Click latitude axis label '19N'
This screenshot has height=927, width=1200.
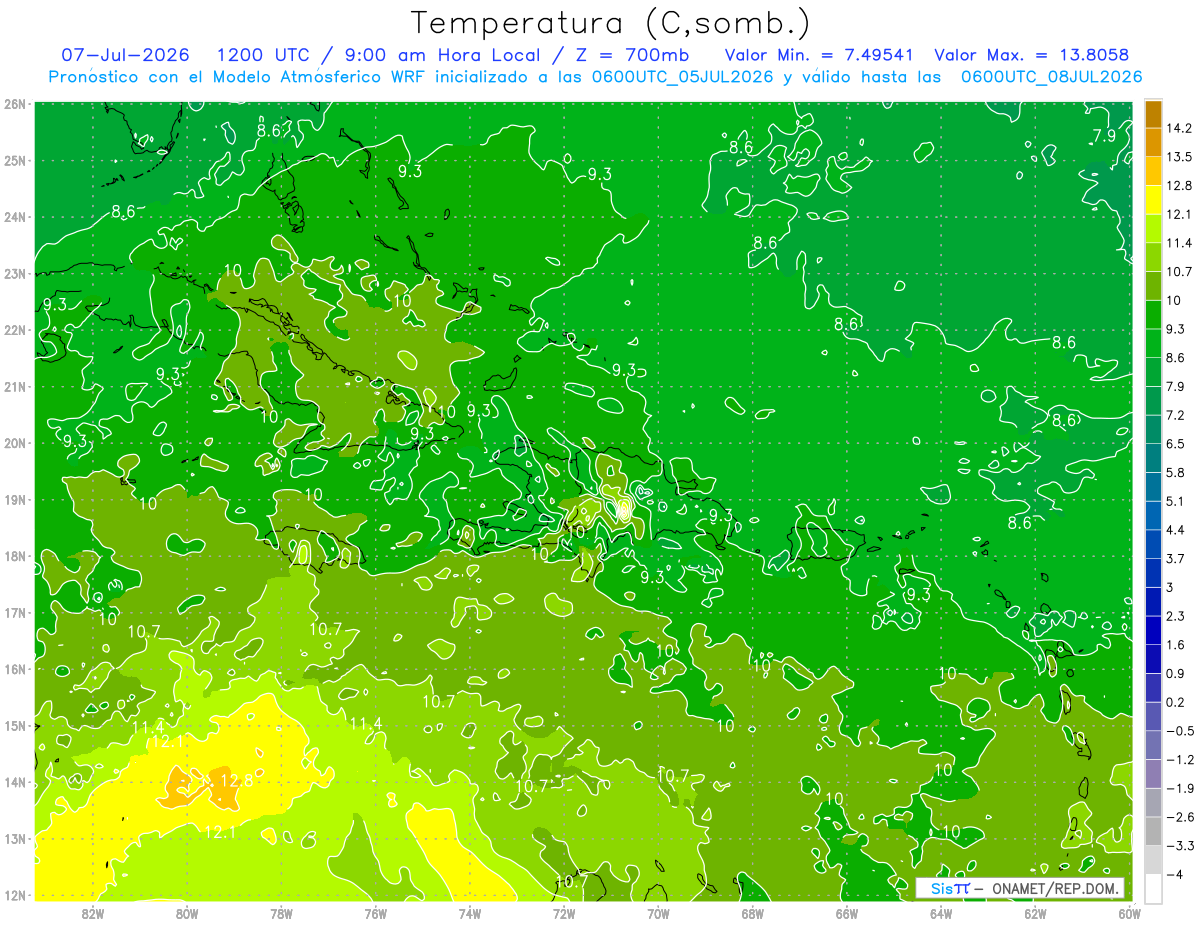click(x=16, y=499)
